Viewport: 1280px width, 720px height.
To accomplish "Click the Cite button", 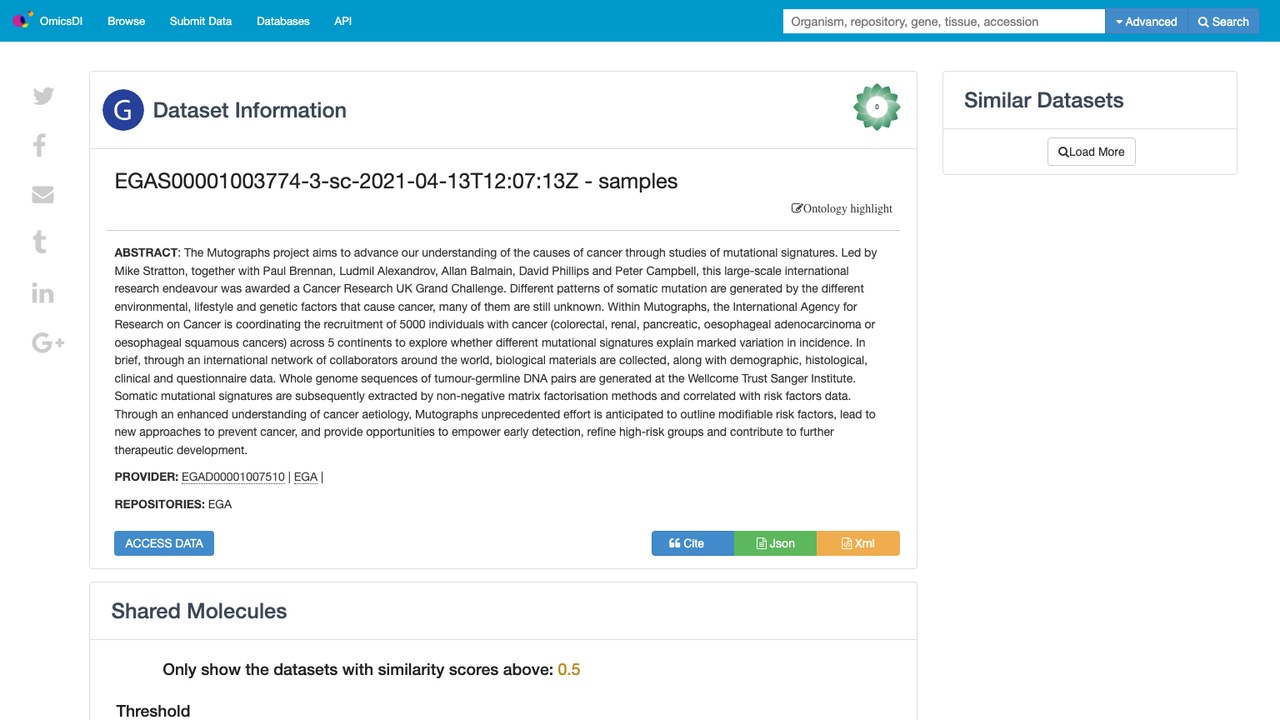I will click(693, 543).
